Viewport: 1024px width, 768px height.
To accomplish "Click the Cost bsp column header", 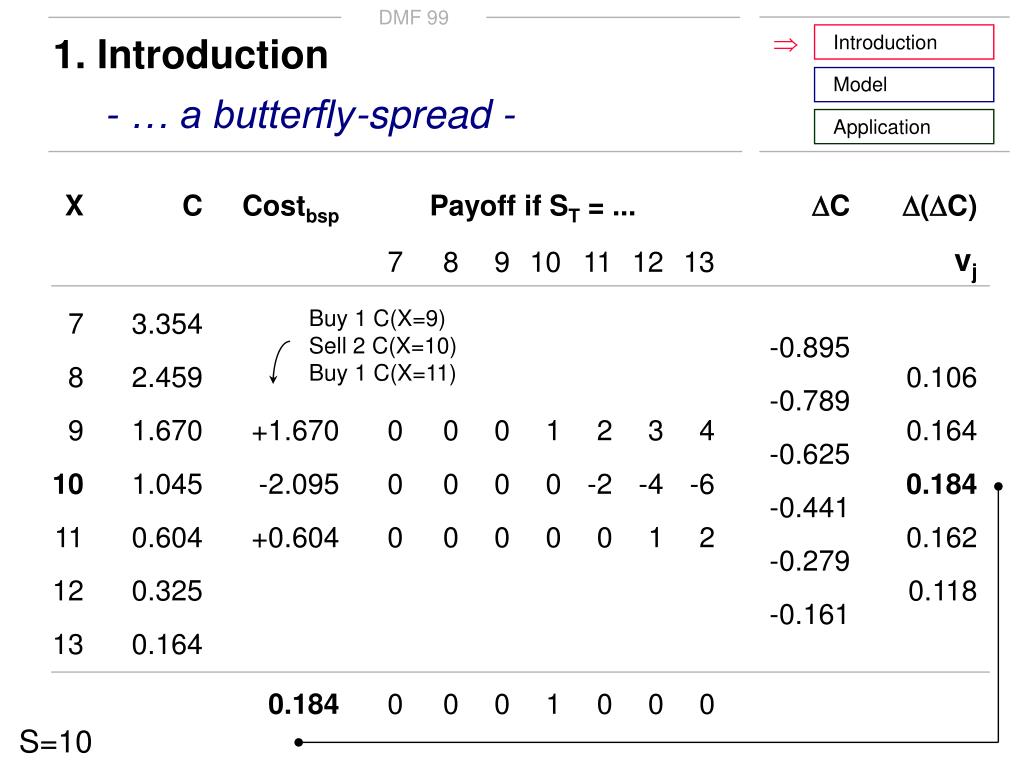I will (x=291, y=208).
